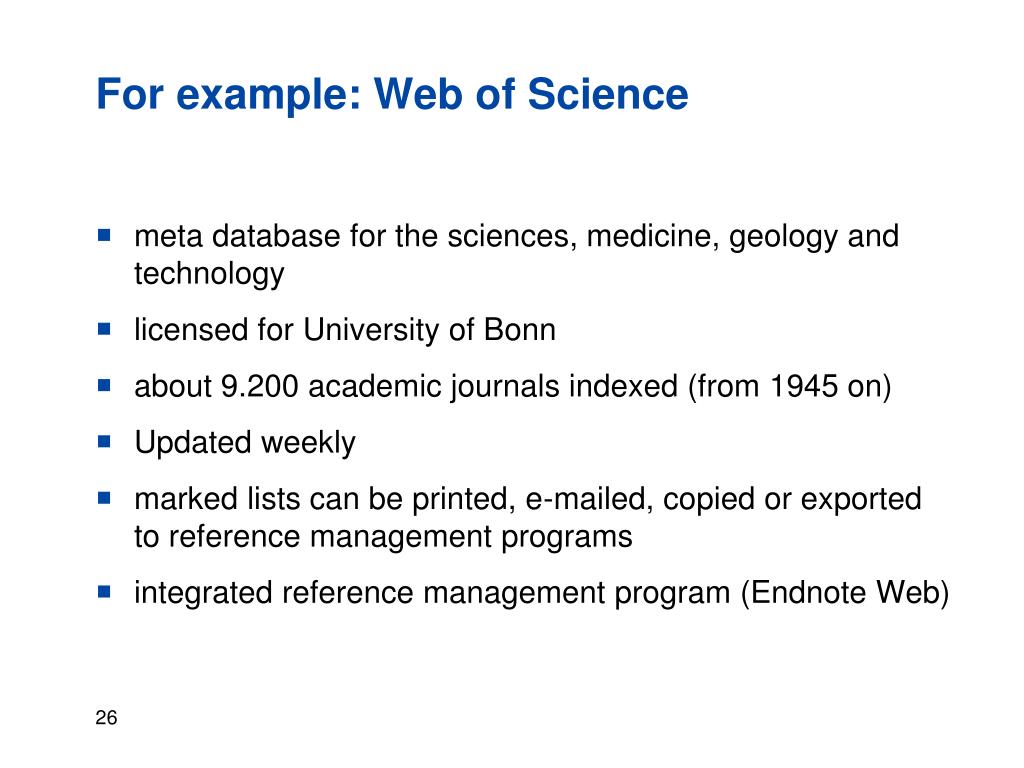Click the bullet square before 'Updated weekly'

coord(104,441)
